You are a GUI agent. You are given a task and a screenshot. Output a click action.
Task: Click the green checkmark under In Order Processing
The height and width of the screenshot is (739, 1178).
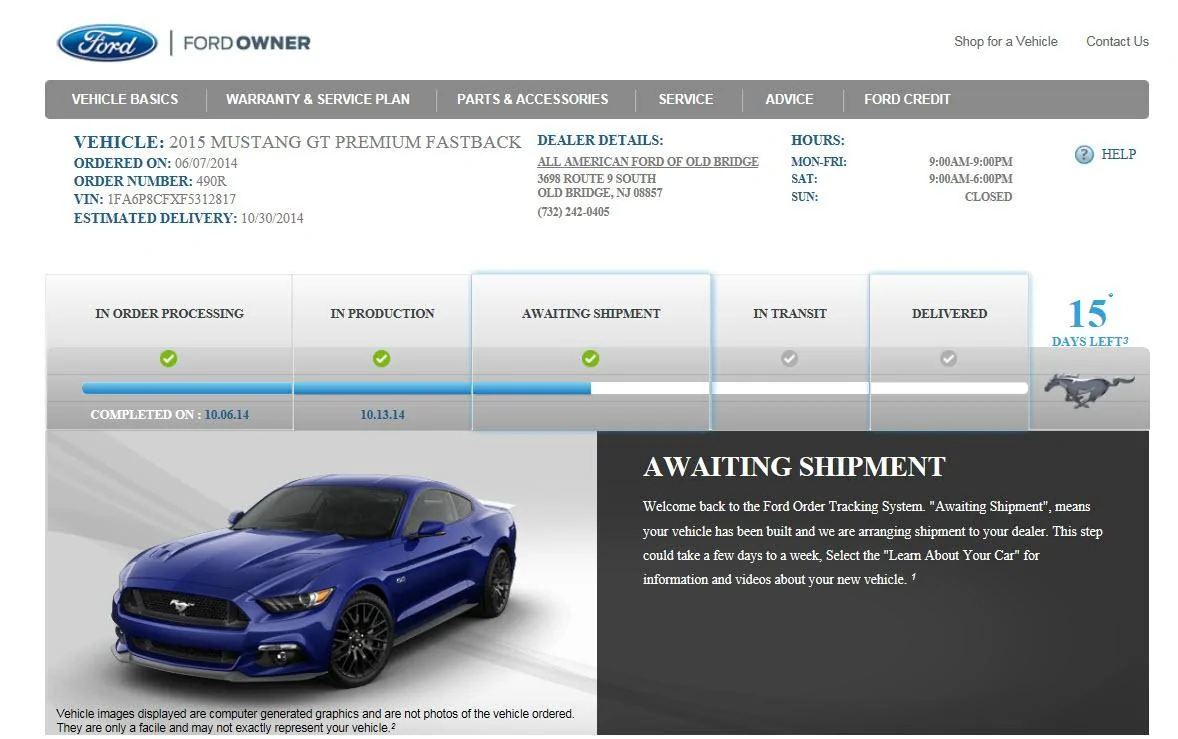[168, 359]
